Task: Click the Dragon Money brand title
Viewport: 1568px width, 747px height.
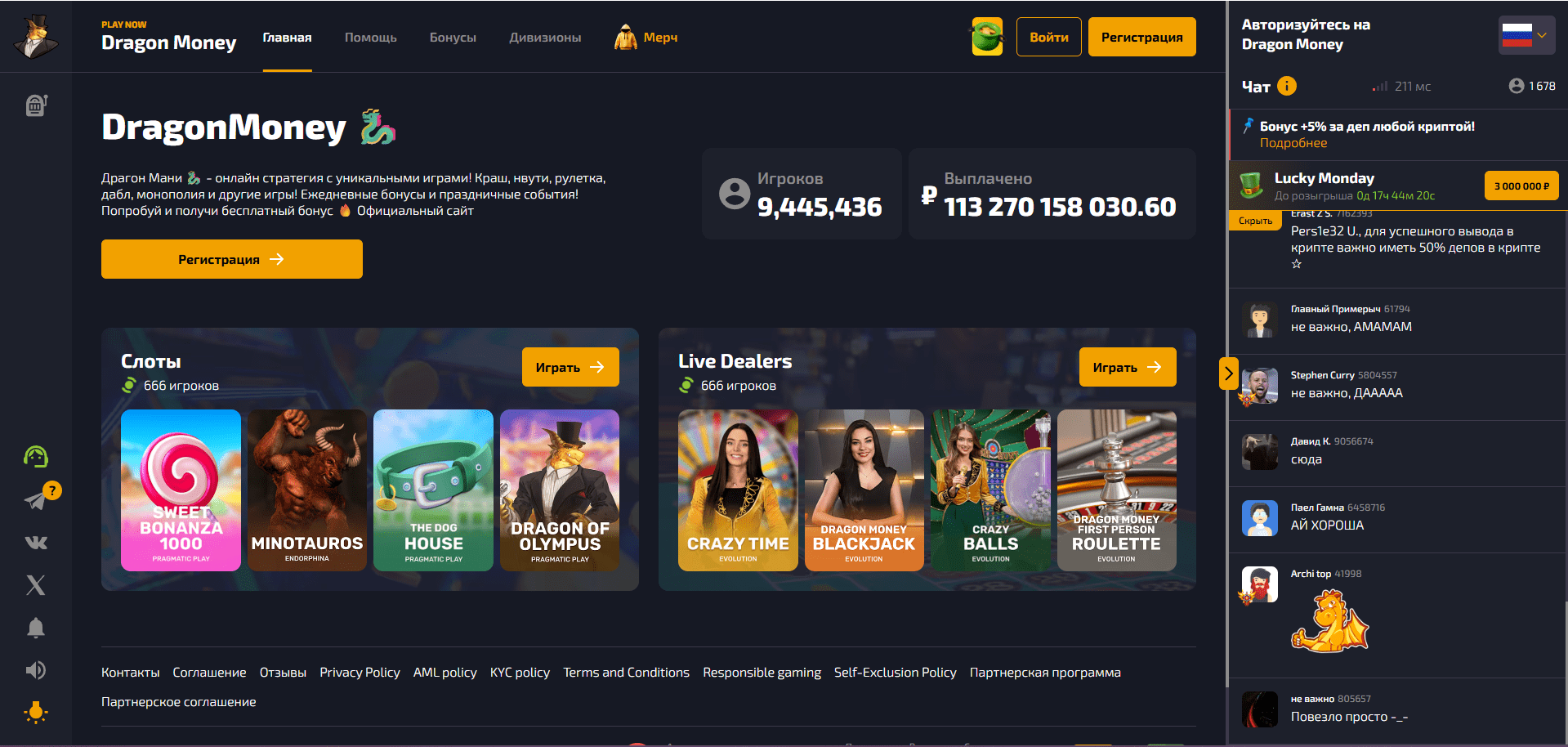Action: (168, 42)
